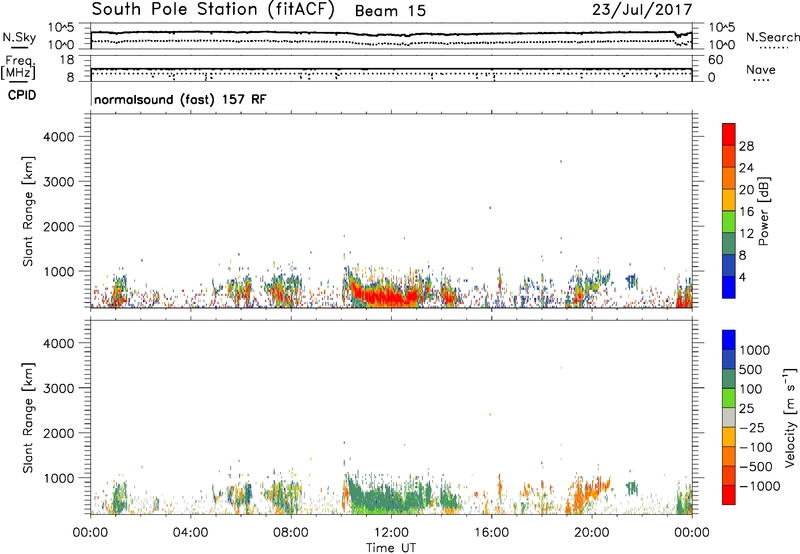Click 'normalsound (fast) 157 RF' text

(x=180, y=99)
